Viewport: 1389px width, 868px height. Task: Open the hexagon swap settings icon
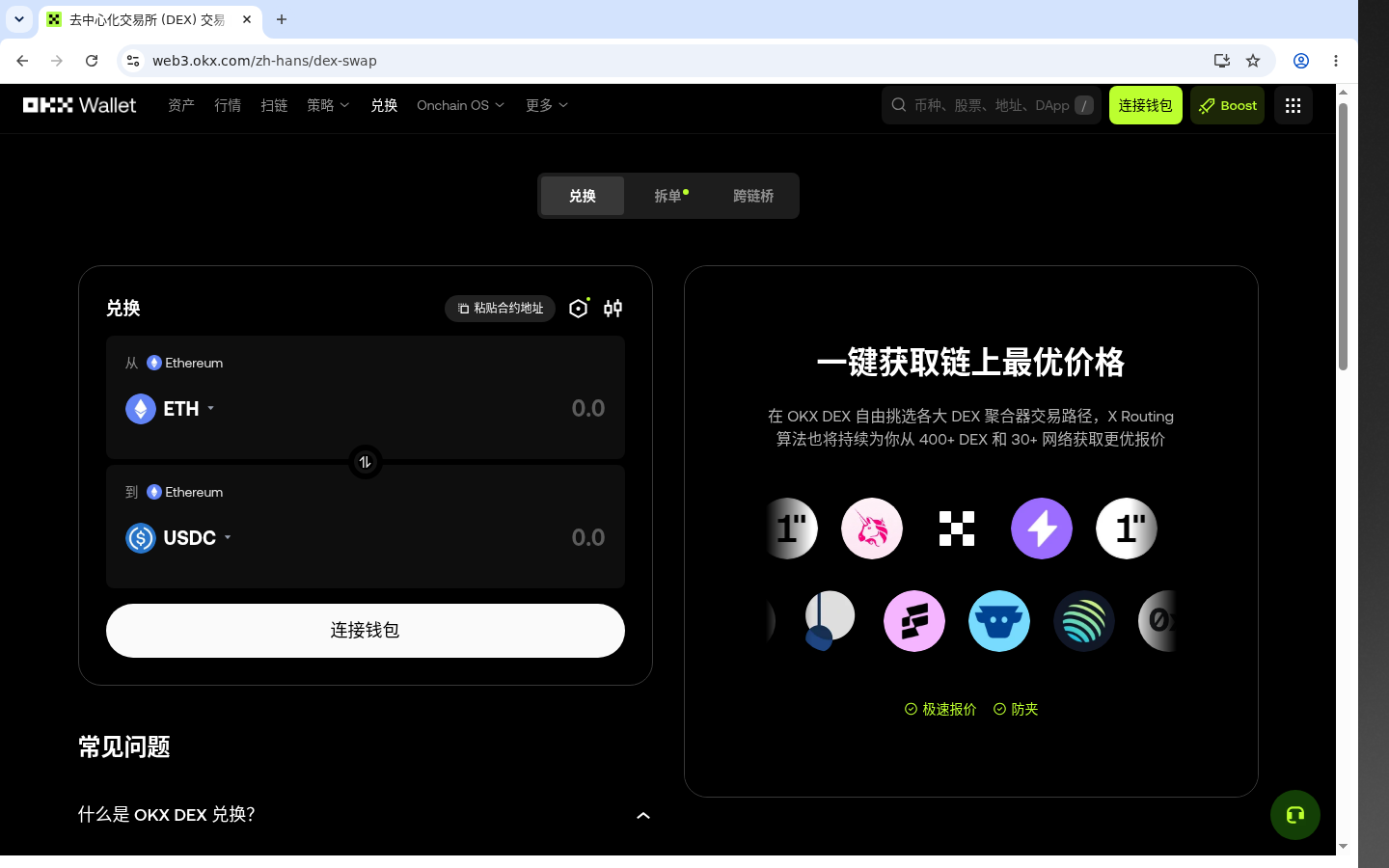click(579, 308)
